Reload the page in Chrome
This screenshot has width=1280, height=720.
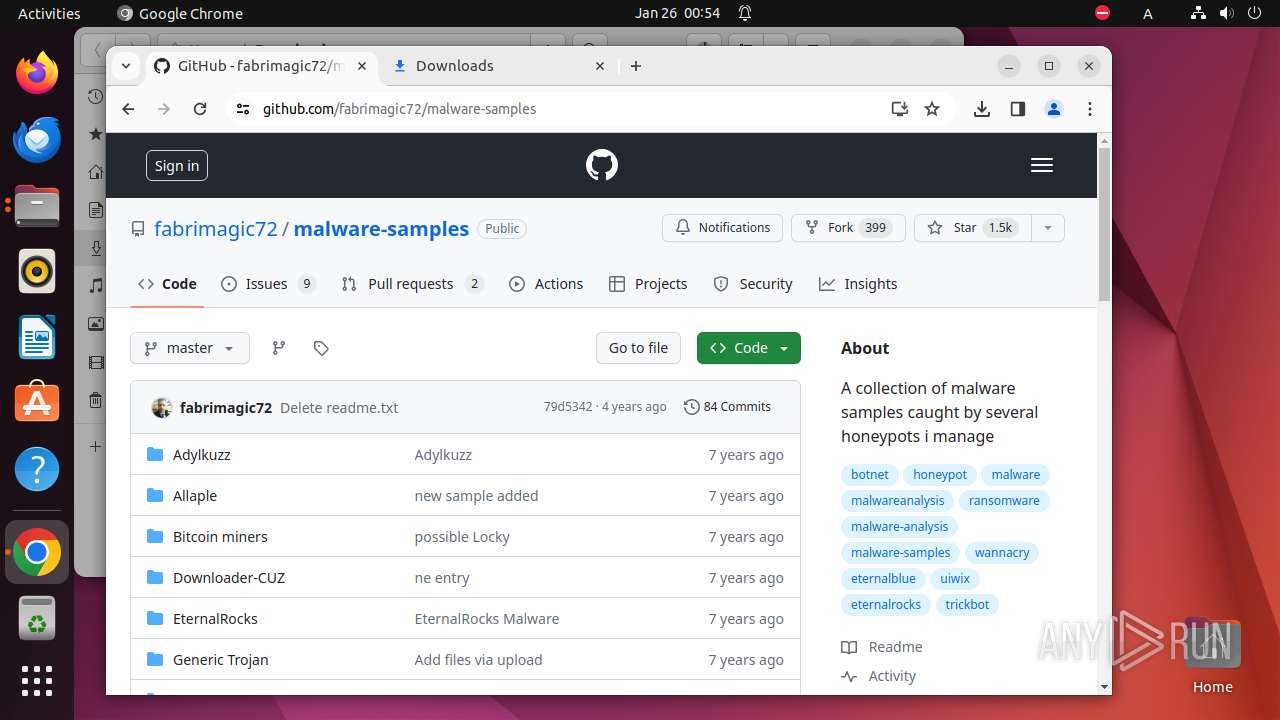200,109
